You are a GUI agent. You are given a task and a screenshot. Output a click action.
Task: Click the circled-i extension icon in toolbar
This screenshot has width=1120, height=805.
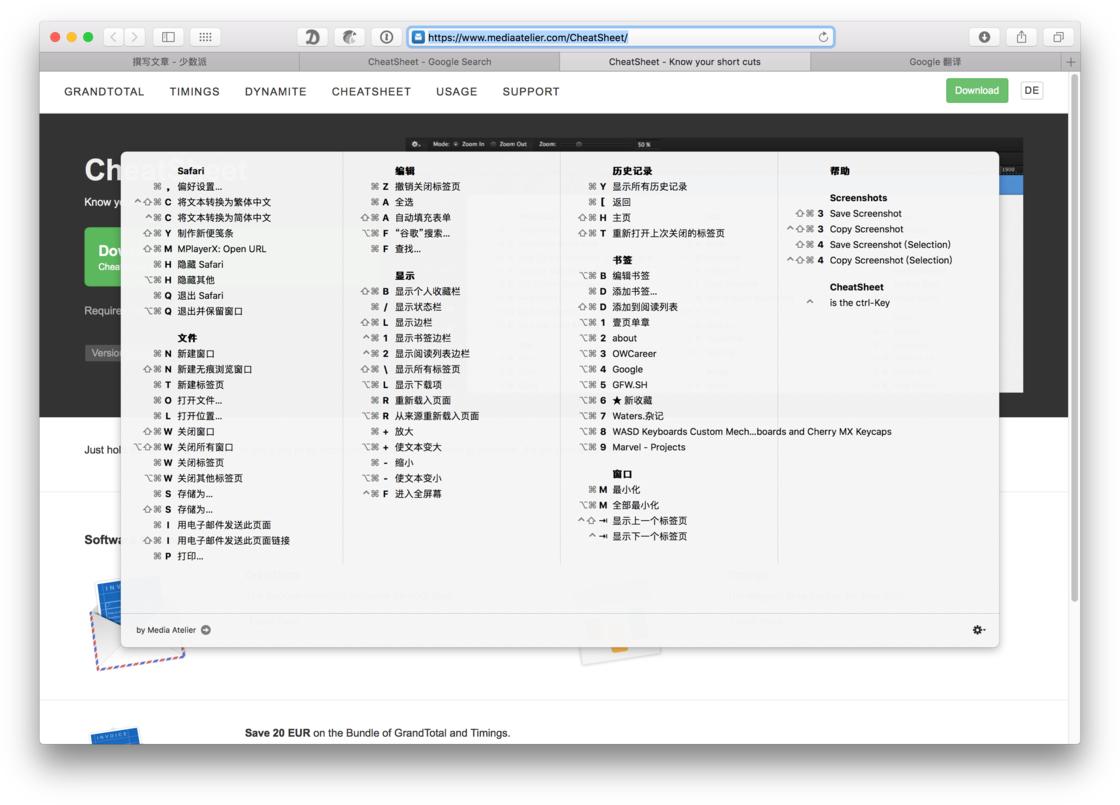click(x=386, y=36)
